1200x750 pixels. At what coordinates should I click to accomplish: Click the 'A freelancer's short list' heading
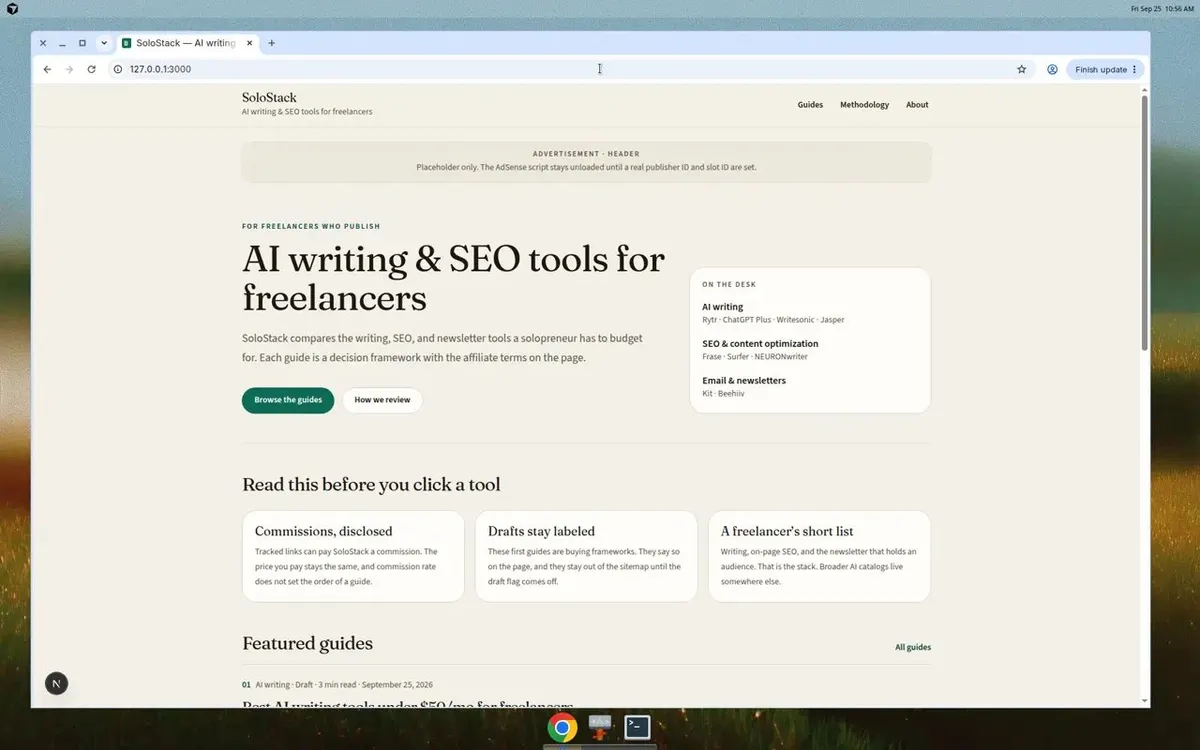(x=787, y=531)
